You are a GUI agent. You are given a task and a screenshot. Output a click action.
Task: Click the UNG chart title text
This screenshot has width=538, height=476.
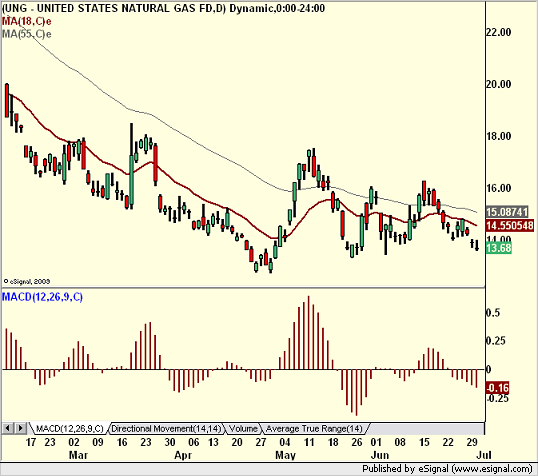[163, 8]
